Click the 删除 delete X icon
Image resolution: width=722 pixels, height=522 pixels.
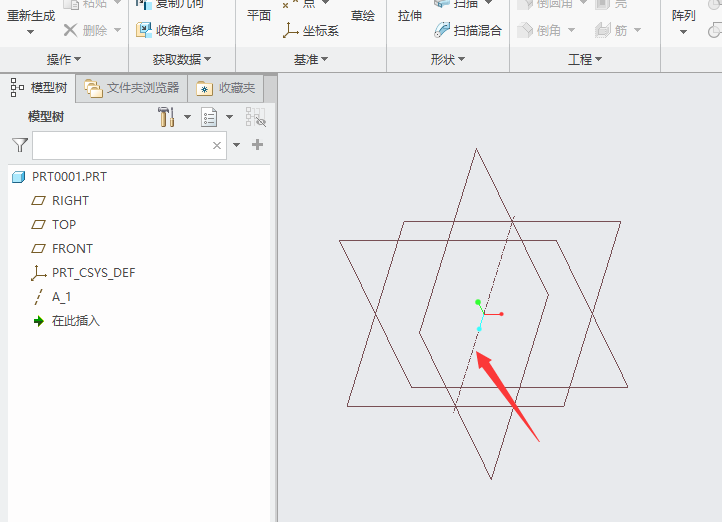pyautogui.click(x=70, y=30)
